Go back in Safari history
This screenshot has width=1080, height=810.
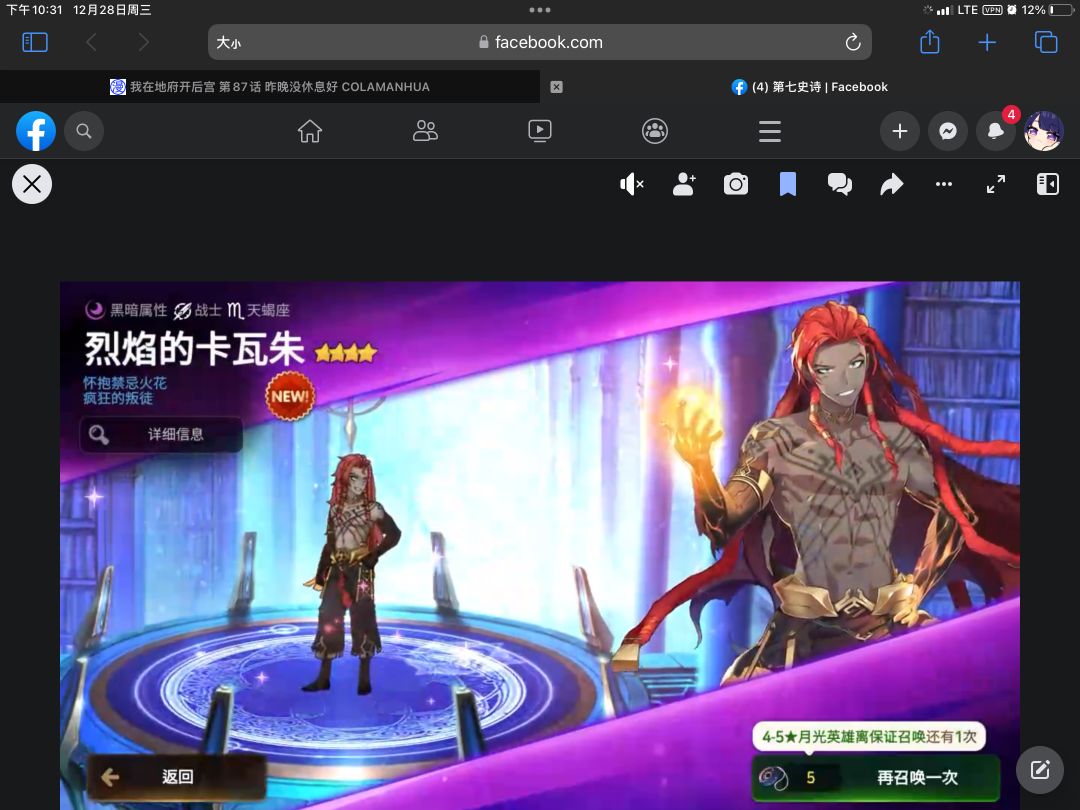(91, 43)
